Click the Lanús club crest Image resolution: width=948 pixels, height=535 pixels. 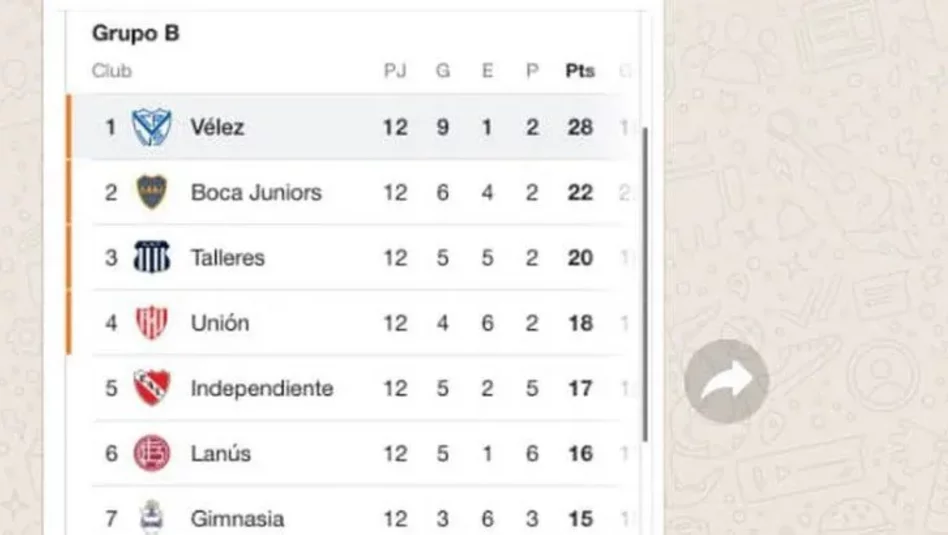coord(152,453)
